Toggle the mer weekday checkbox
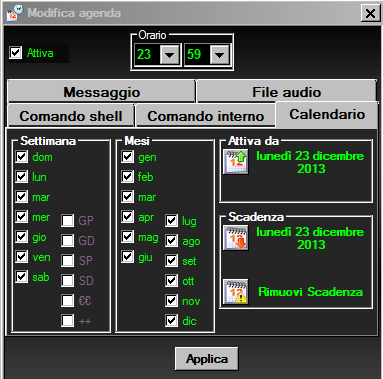Viewport: 383px width, 379px height. pyautogui.click(x=22, y=217)
